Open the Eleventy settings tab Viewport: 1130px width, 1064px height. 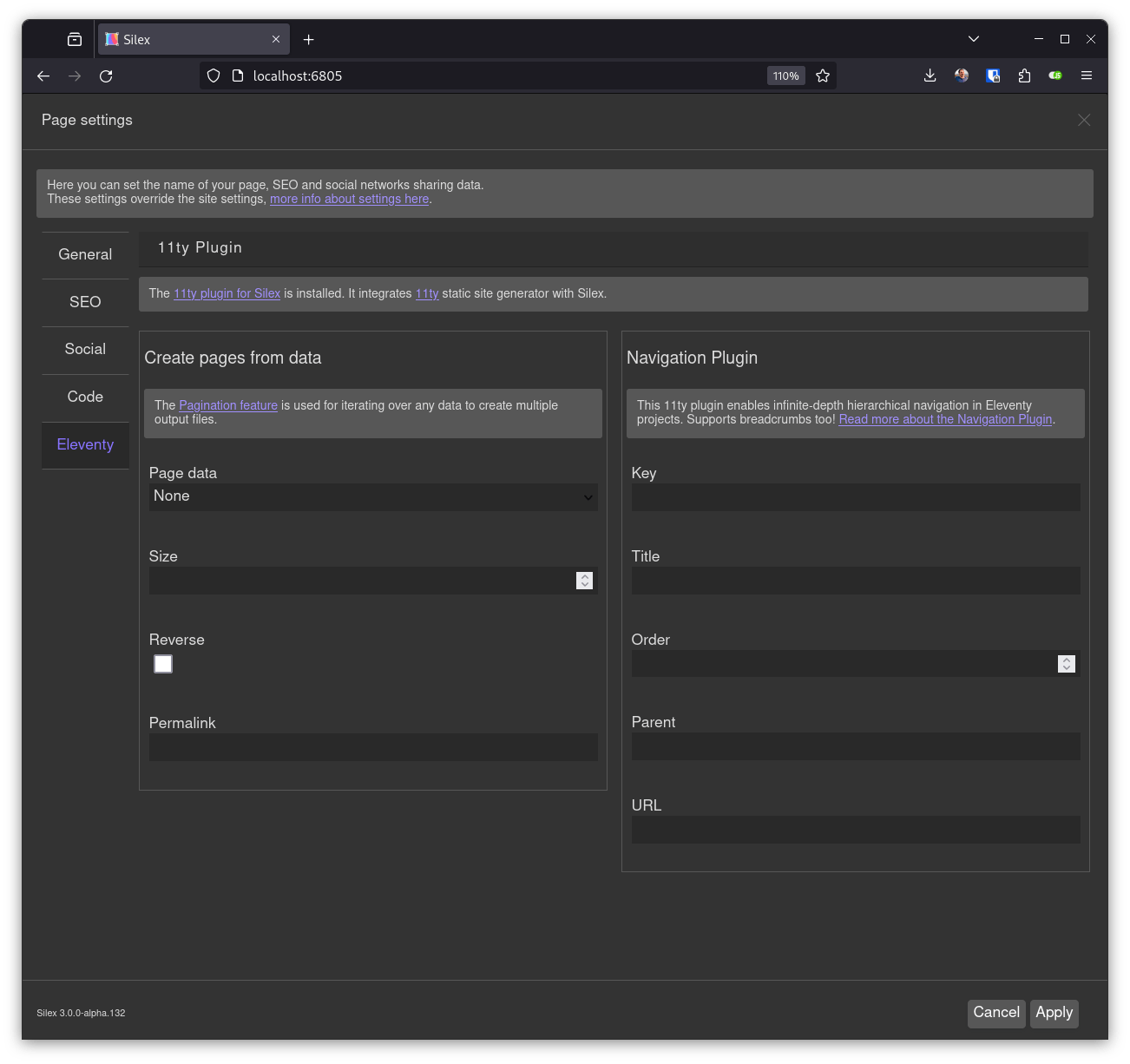[x=84, y=444]
